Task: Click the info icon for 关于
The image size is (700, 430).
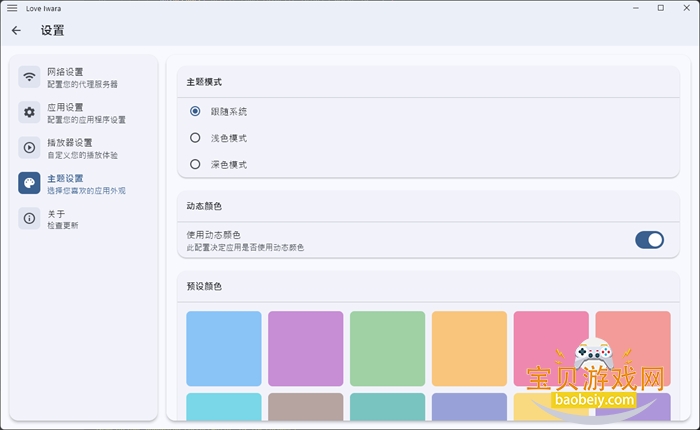Action: (x=30, y=219)
